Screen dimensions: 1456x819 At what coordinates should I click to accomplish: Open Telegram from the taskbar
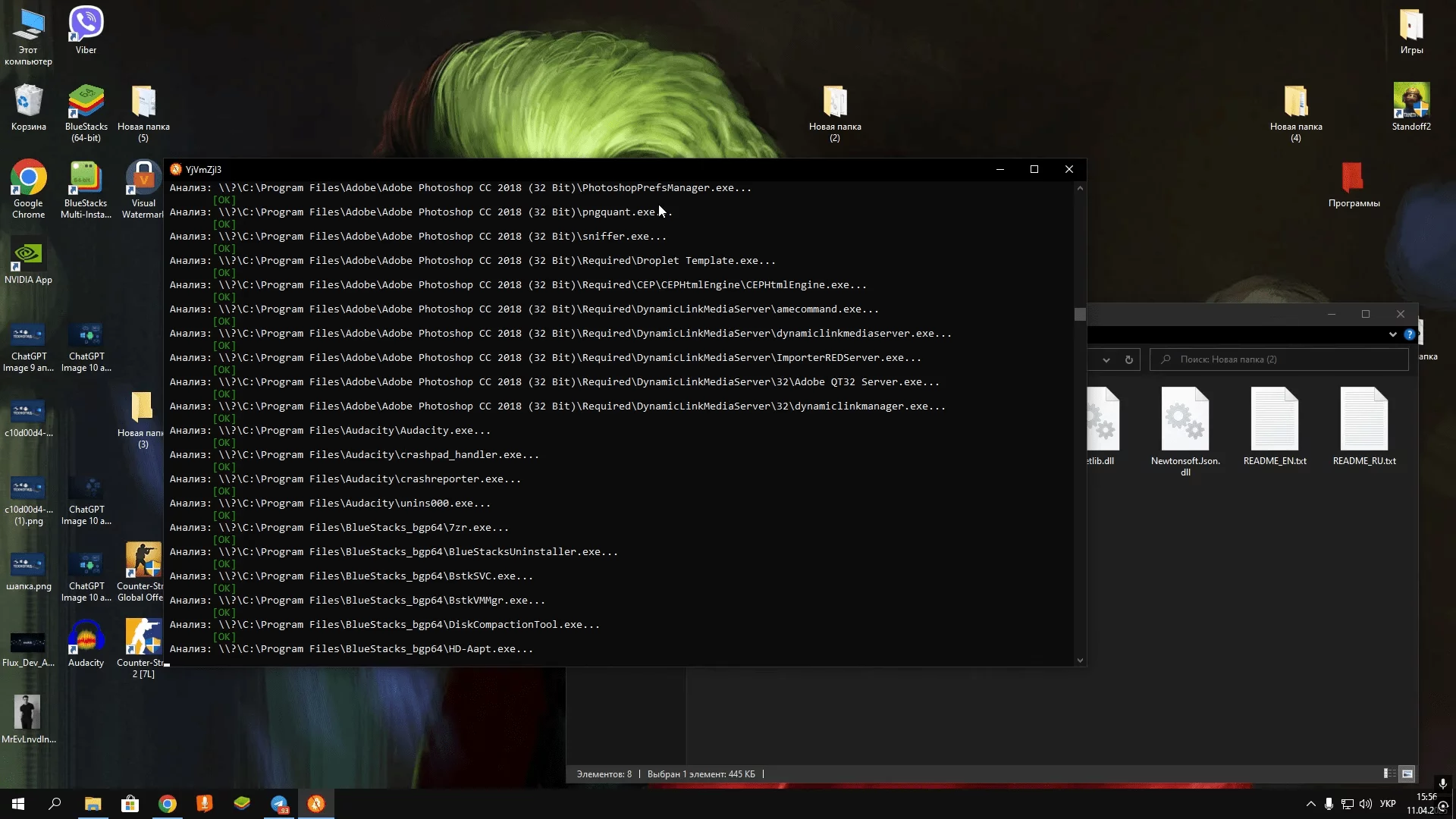pos(279,804)
